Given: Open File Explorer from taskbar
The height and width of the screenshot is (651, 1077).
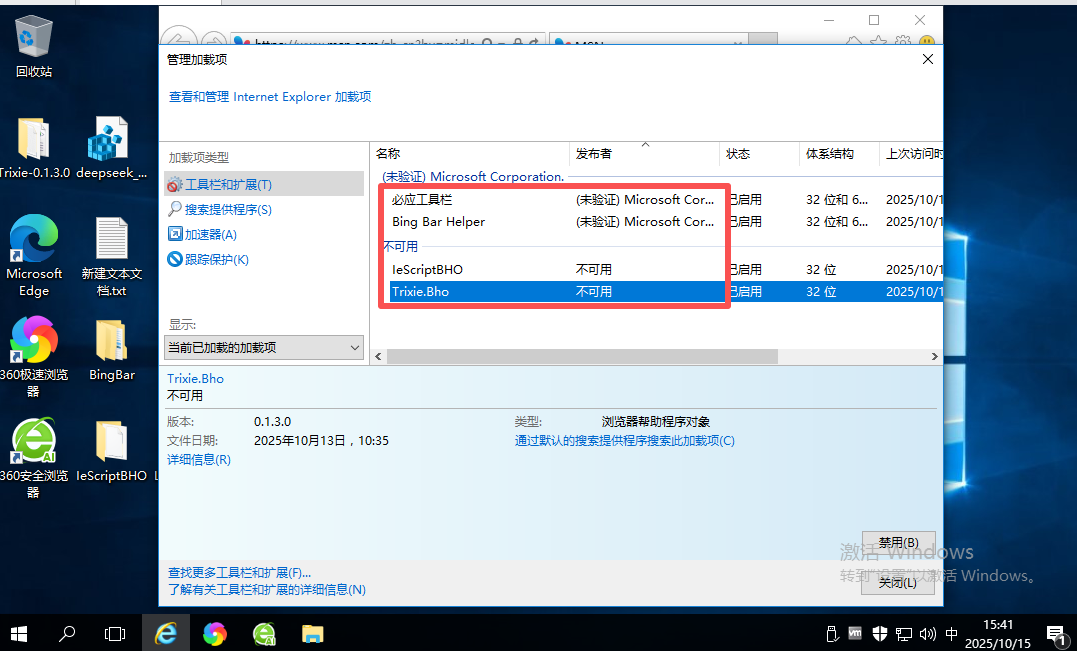Looking at the screenshot, I should pyautogui.click(x=313, y=633).
